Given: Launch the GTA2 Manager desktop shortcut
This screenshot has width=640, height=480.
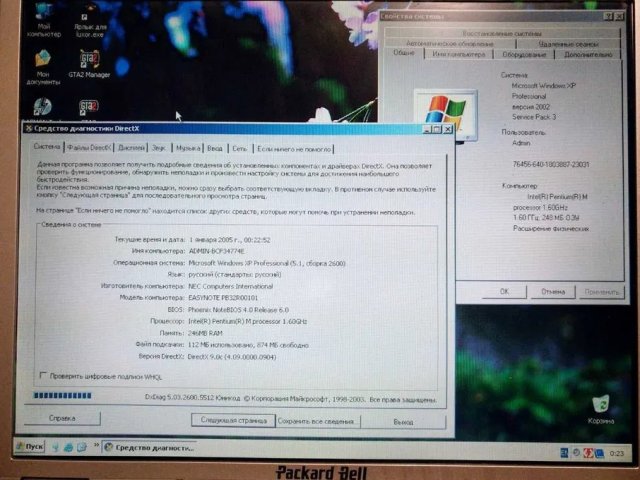Looking at the screenshot, I should pos(89,63).
